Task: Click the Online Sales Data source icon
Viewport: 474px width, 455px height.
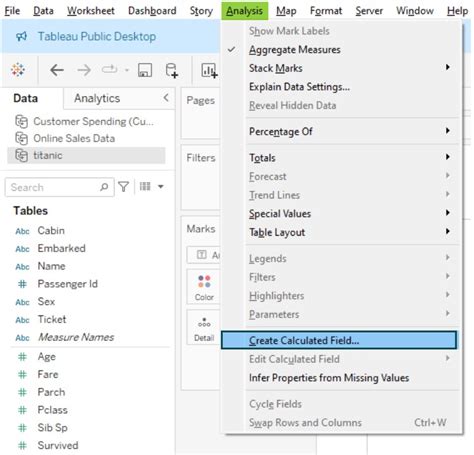Action: 22,138
